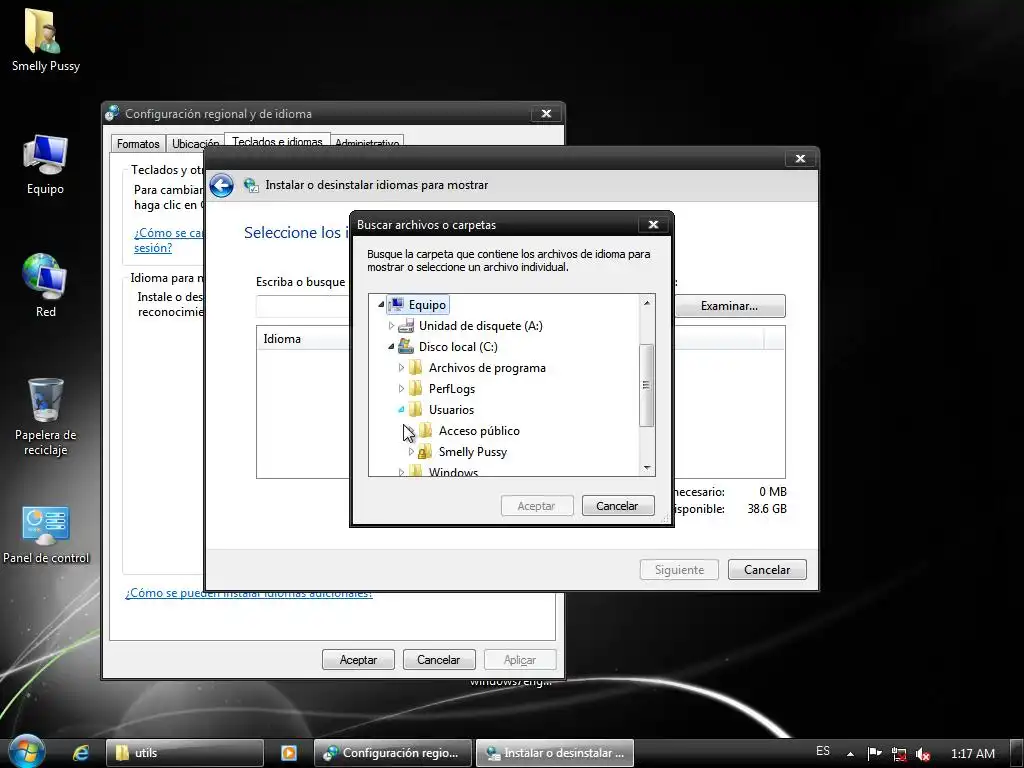The image size is (1024, 768).
Task: Click the Idioma column header
Action: coord(304,339)
